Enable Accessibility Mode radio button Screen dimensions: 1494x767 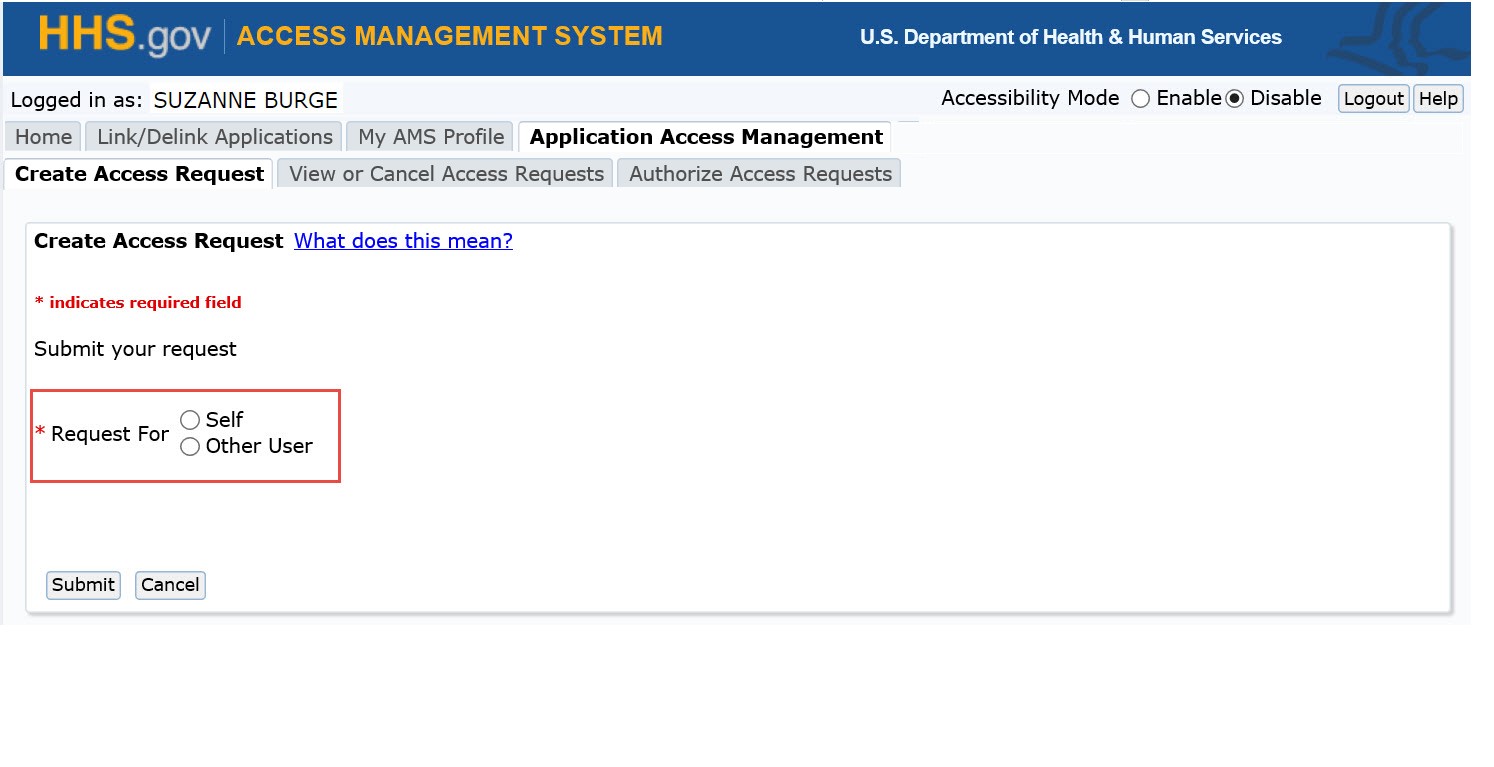tap(1140, 99)
